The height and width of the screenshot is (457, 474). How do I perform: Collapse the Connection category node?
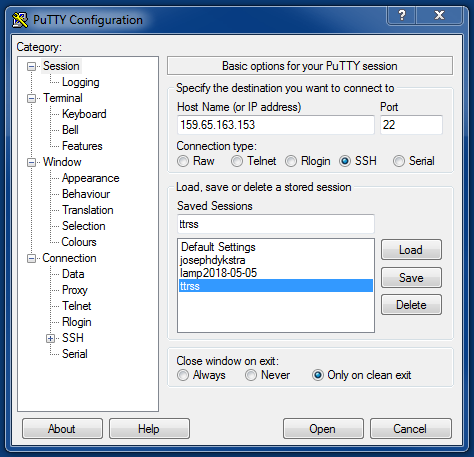[31, 258]
